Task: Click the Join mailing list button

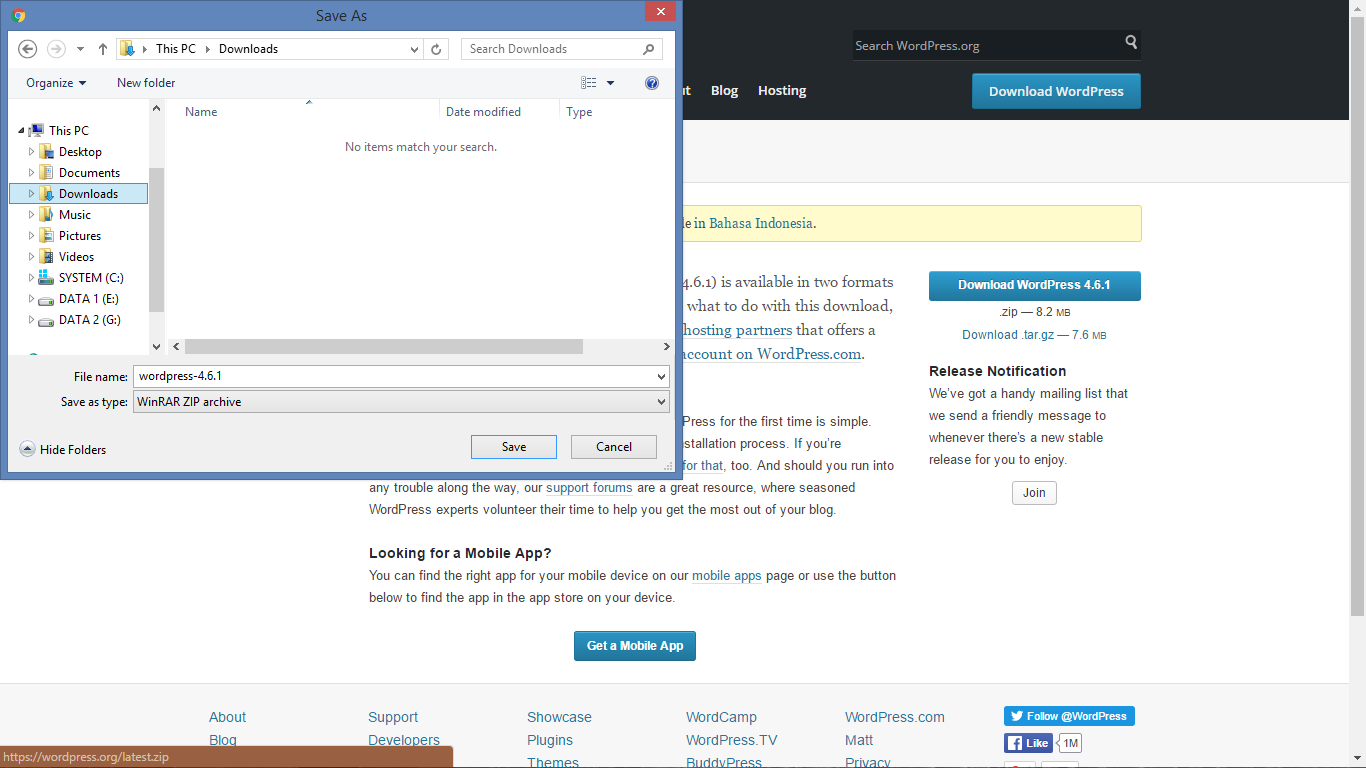Action: 1034,492
